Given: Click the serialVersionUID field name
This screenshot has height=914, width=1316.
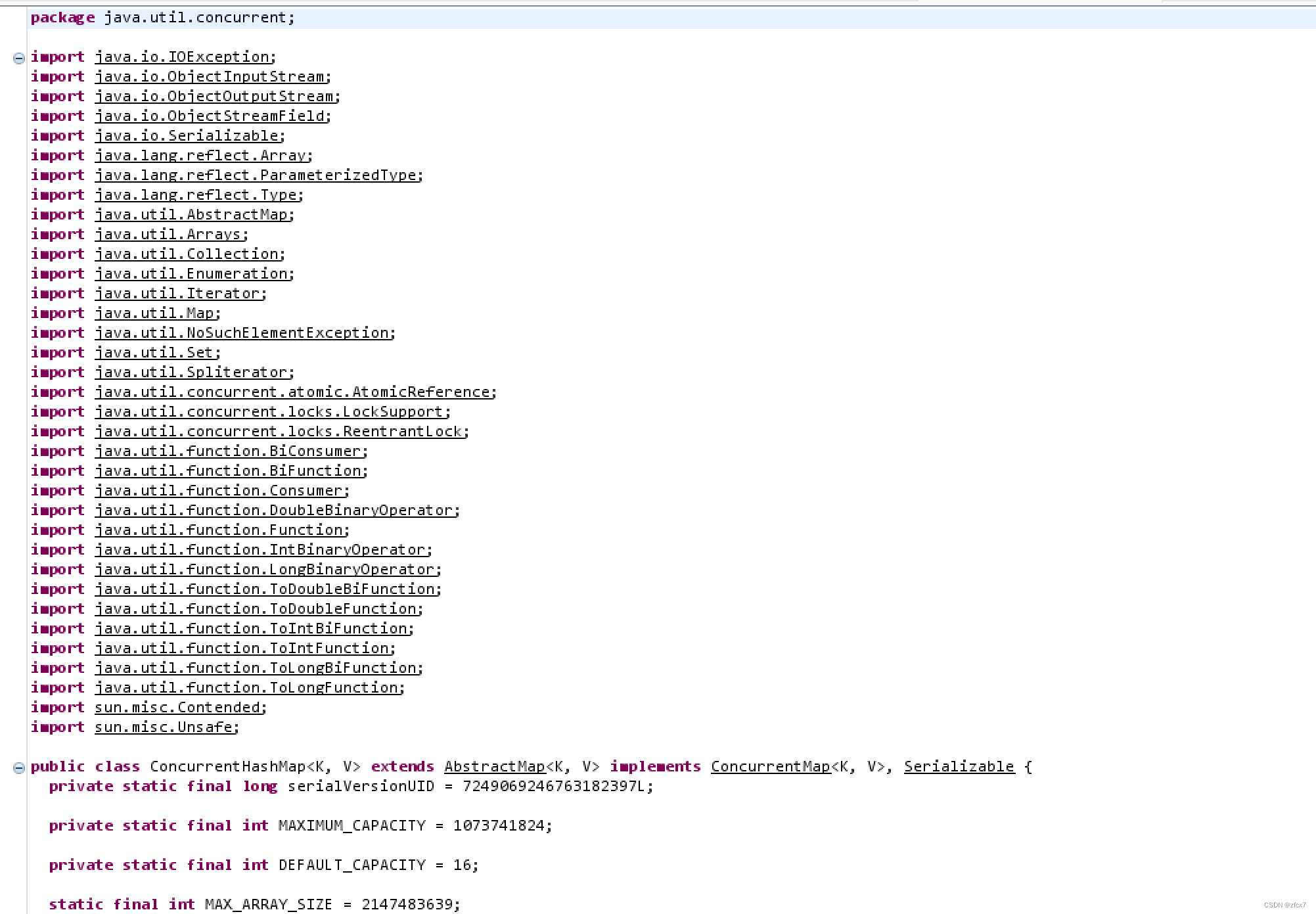Looking at the screenshot, I should [x=361, y=787].
